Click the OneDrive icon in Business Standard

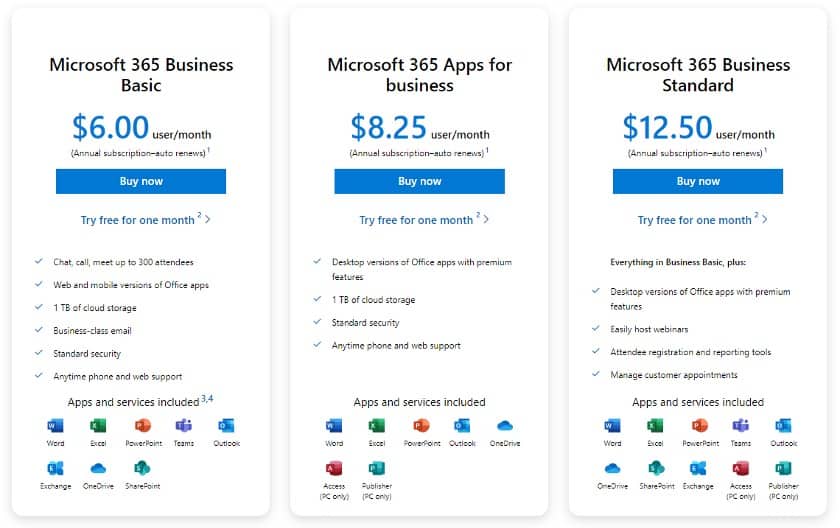612,469
